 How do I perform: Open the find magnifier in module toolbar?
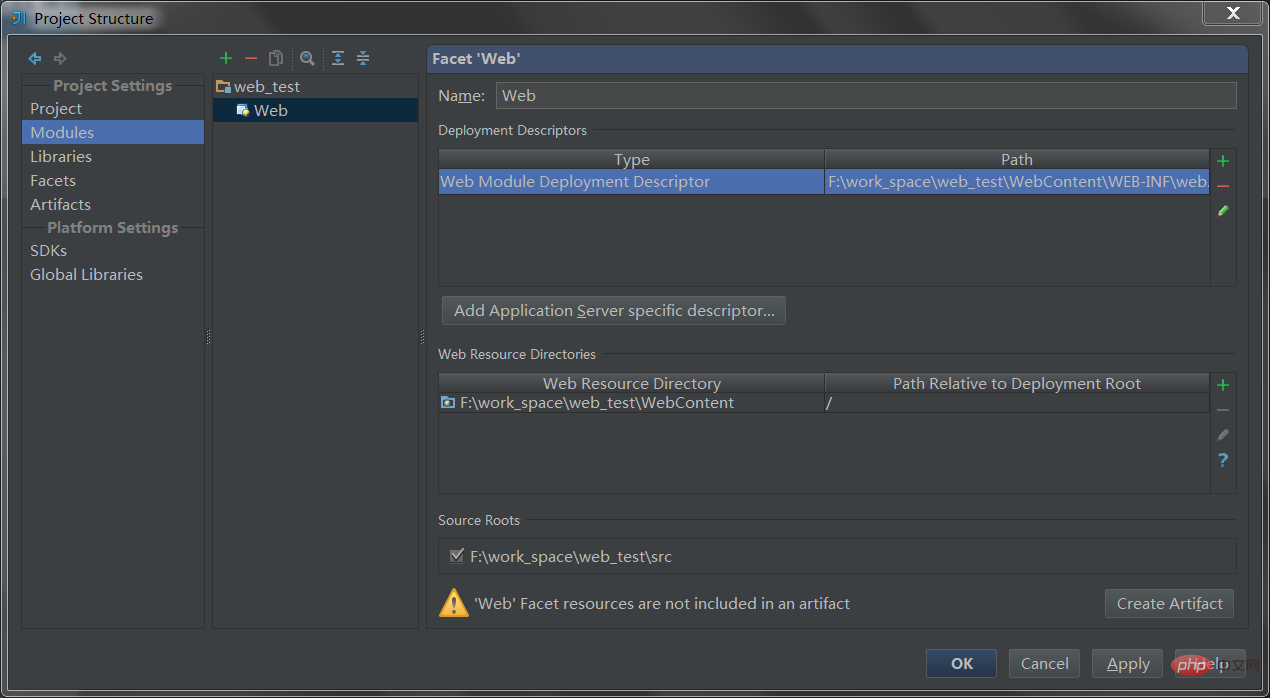click(307, 59)
